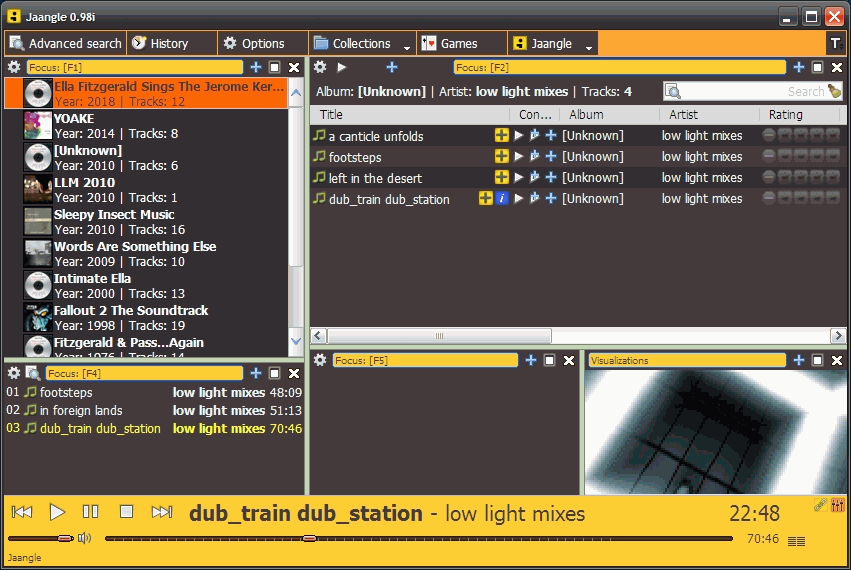The image size is (851, 570).
Task: Click play arrow in Focus F2 header
Action: pyautogui.click(x=341, y=67)
